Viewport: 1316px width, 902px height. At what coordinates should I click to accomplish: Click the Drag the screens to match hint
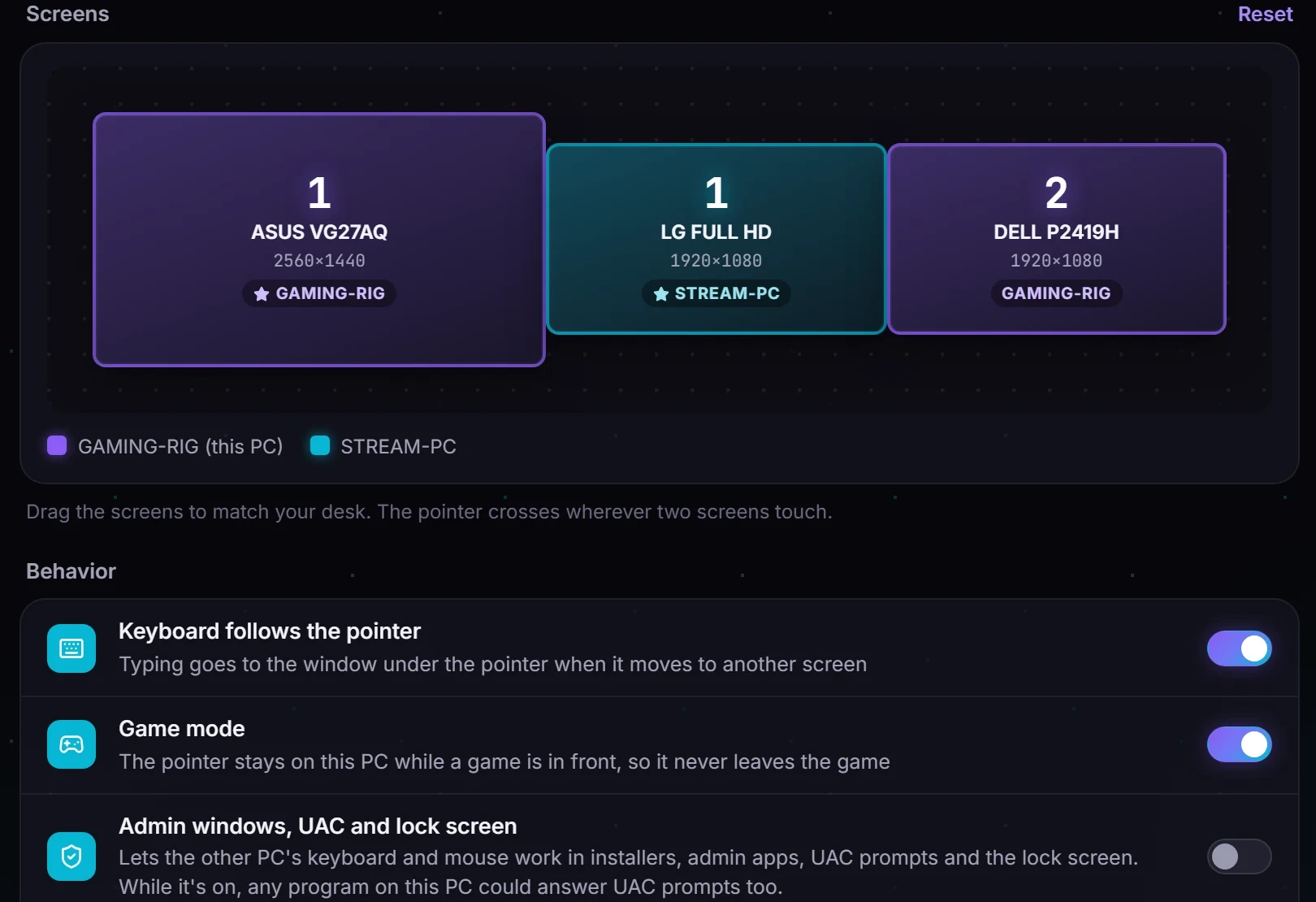point(429,512)
